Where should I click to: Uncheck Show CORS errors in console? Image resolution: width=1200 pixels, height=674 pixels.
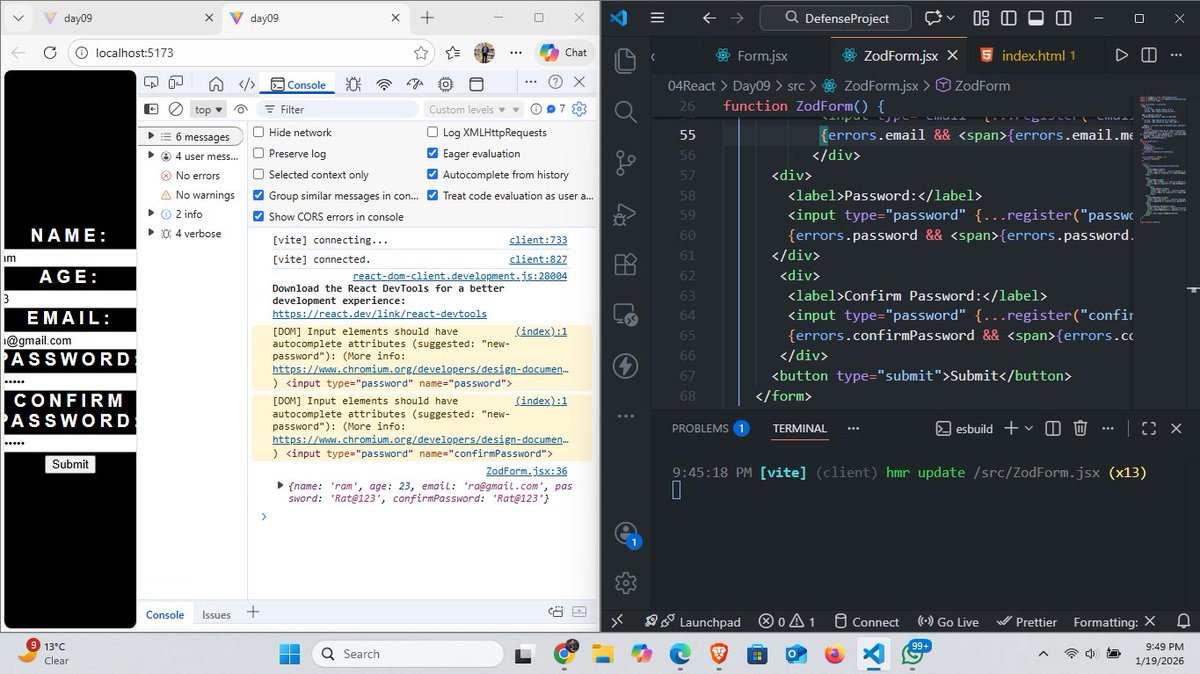coord(259,216)
